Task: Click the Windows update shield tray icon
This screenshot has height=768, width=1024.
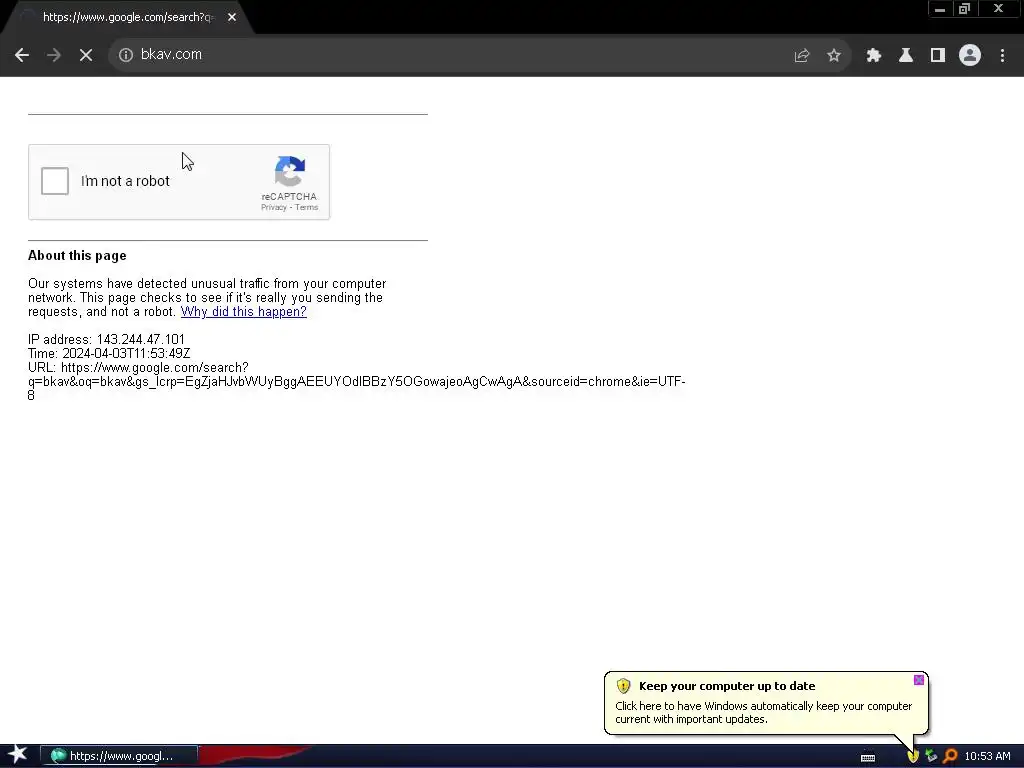Action: pos(913,756)
